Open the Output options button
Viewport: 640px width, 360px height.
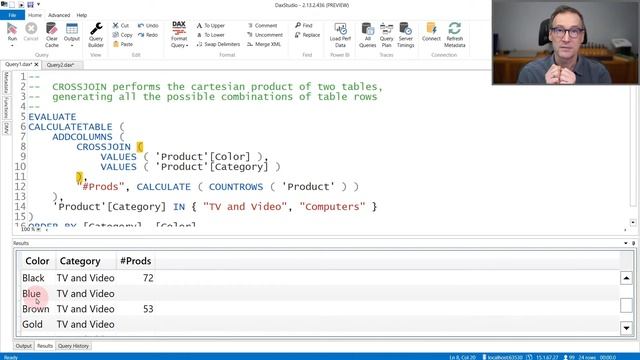tap(72, 35)
